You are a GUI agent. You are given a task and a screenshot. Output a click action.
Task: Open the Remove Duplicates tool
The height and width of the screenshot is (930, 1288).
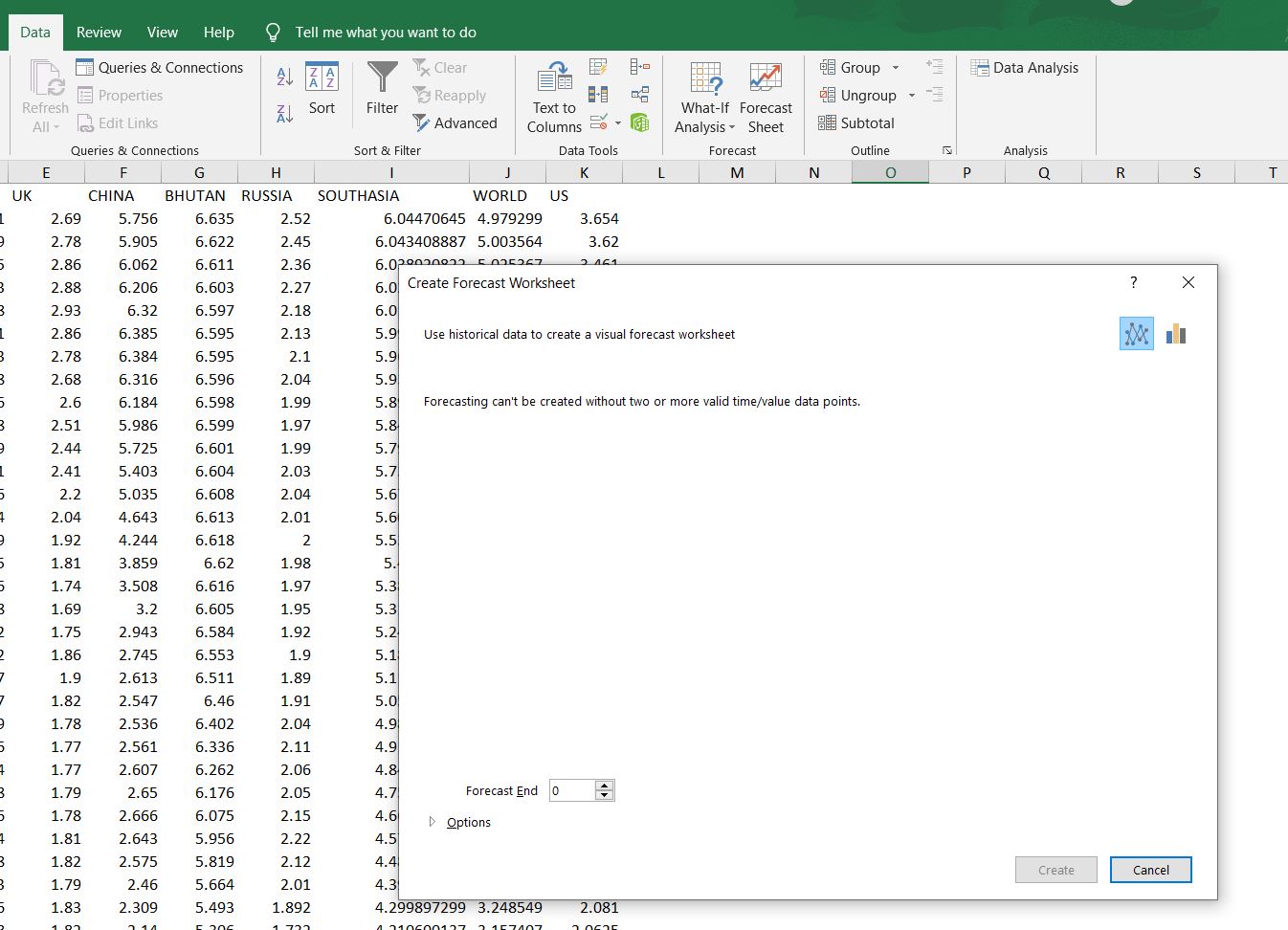tap(598, 94)
